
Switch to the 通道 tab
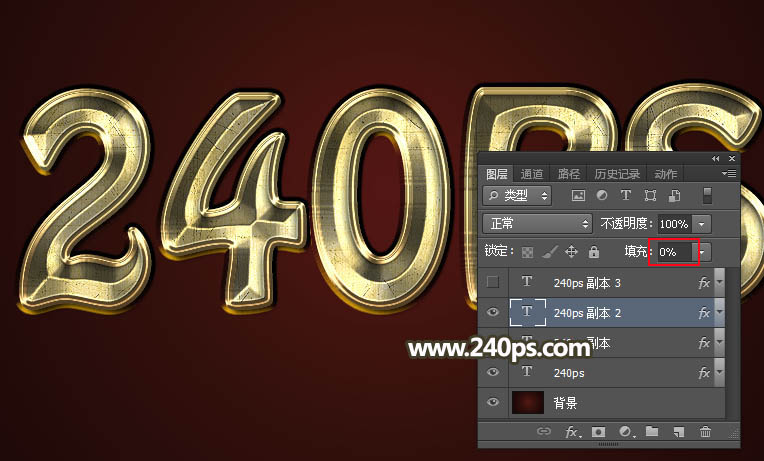click(x=532, y=174)
